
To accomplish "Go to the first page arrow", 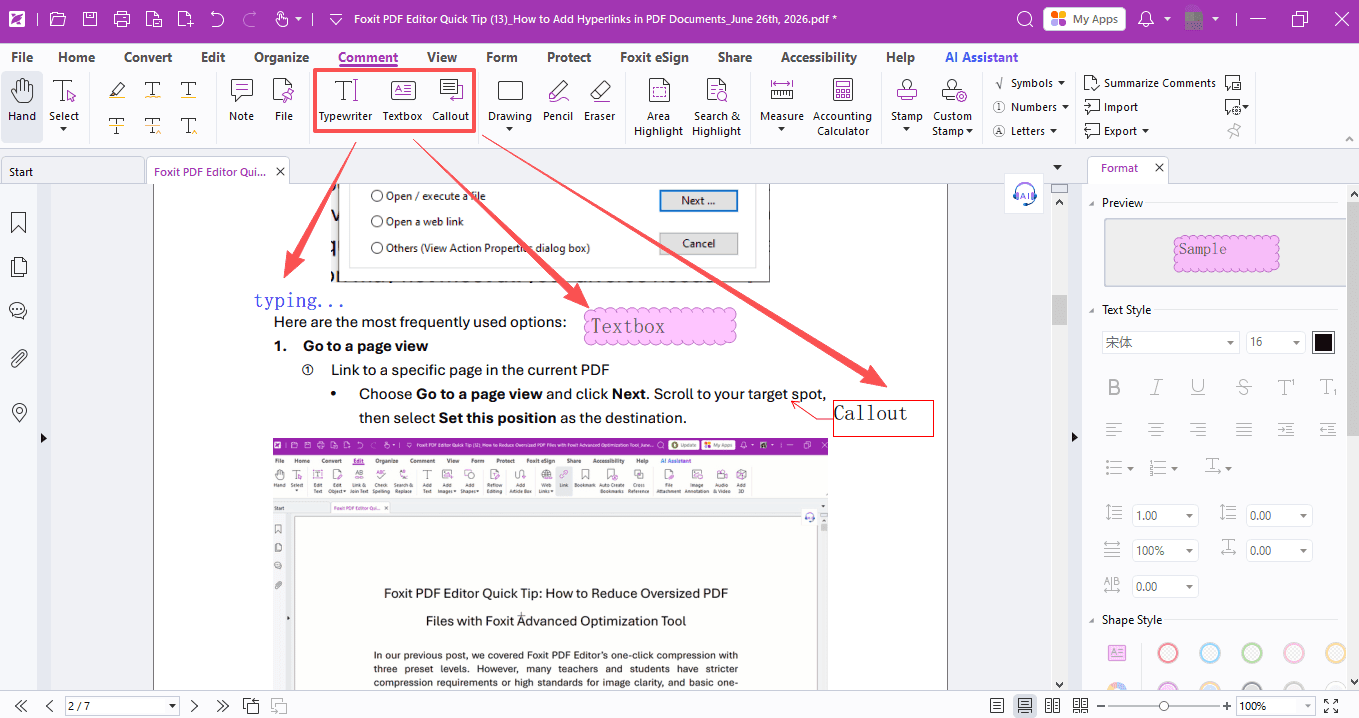I will click(21, 706).
